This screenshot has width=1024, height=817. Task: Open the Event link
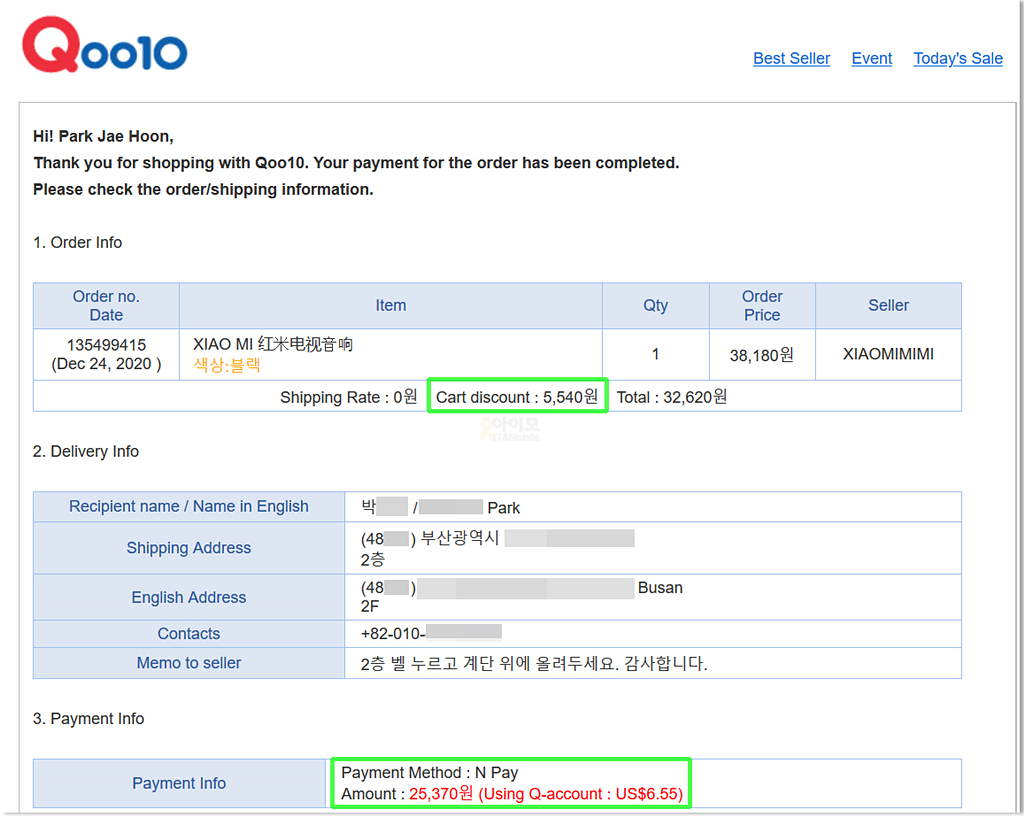coord(872,58)
